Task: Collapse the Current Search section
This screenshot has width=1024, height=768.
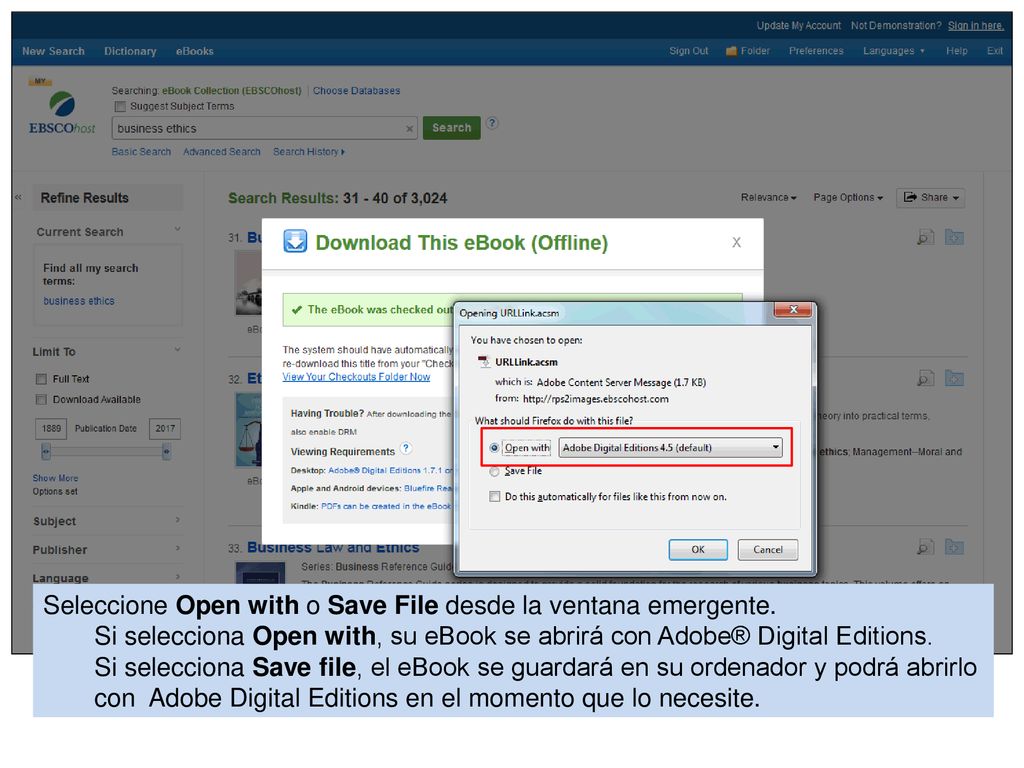Action: point(177,229)
